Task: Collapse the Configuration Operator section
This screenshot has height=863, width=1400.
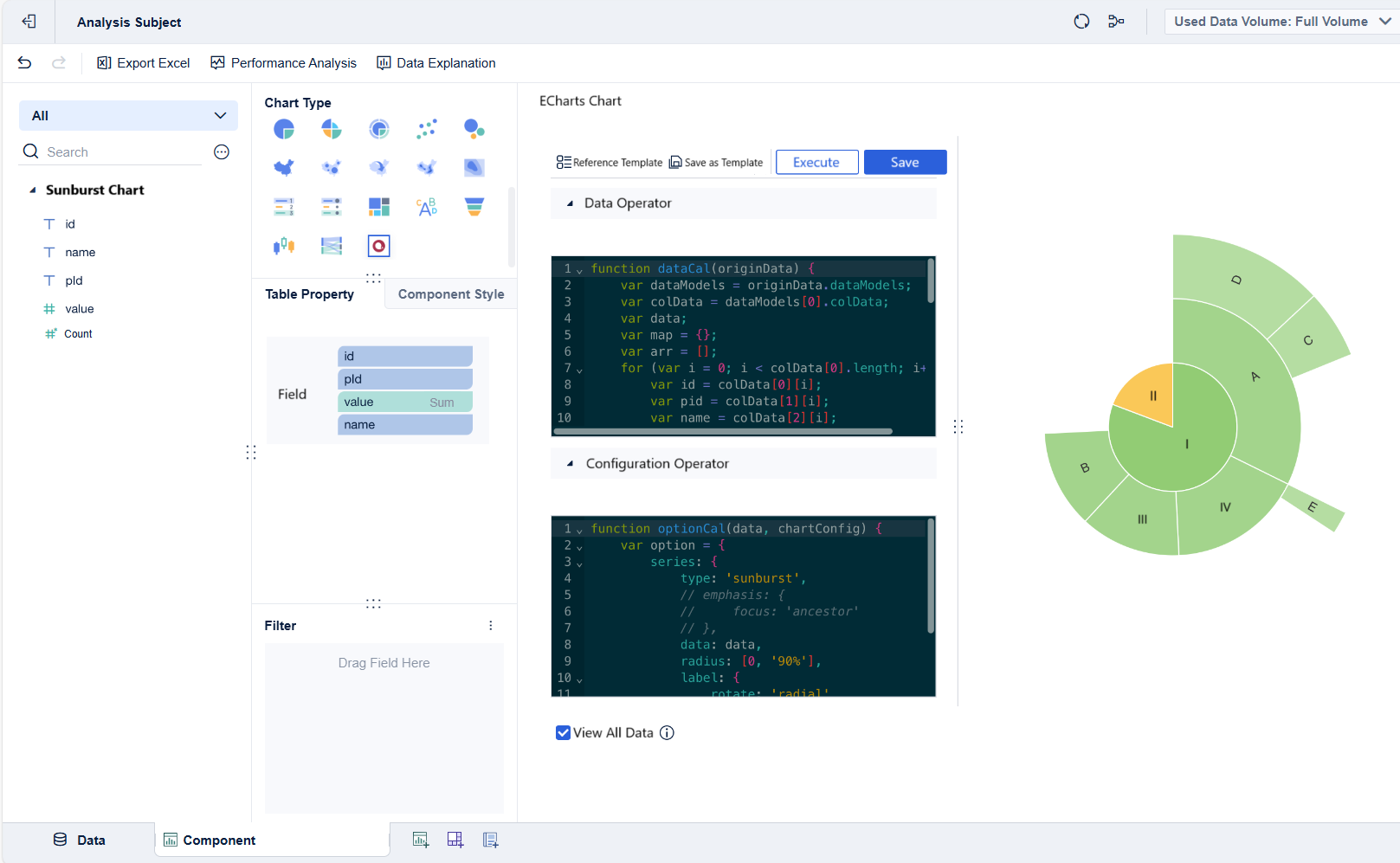Action: coord(570,464)
